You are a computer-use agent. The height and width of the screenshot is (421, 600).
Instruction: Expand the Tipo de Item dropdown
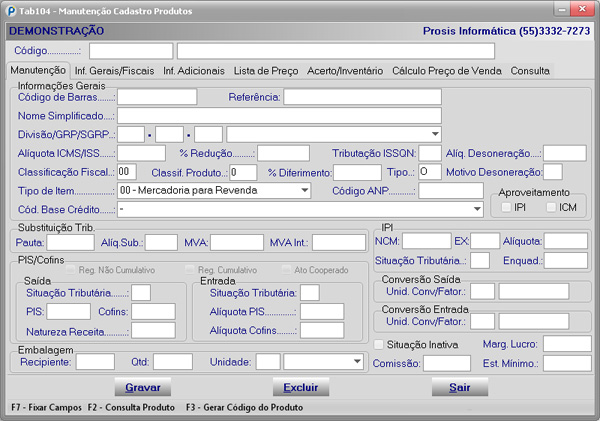(x=305, y=190)
